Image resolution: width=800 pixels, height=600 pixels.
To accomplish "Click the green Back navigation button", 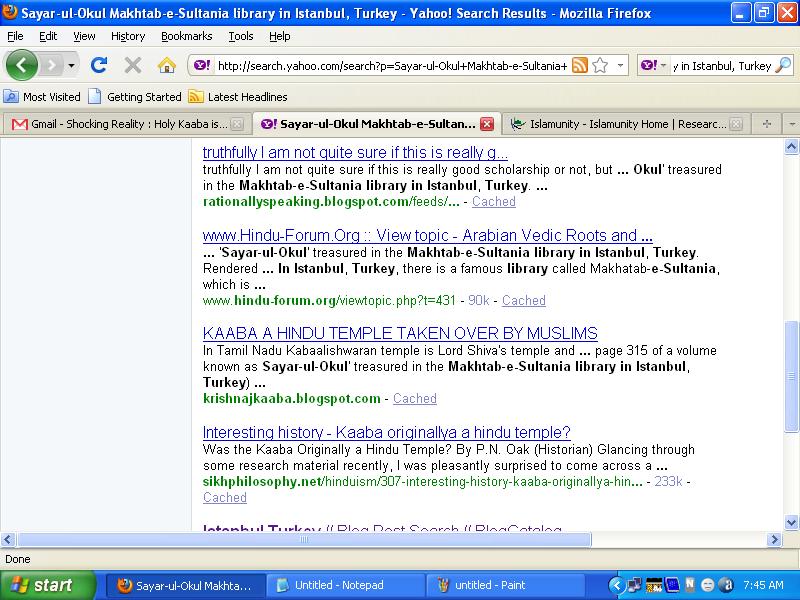I will point(21,65).
